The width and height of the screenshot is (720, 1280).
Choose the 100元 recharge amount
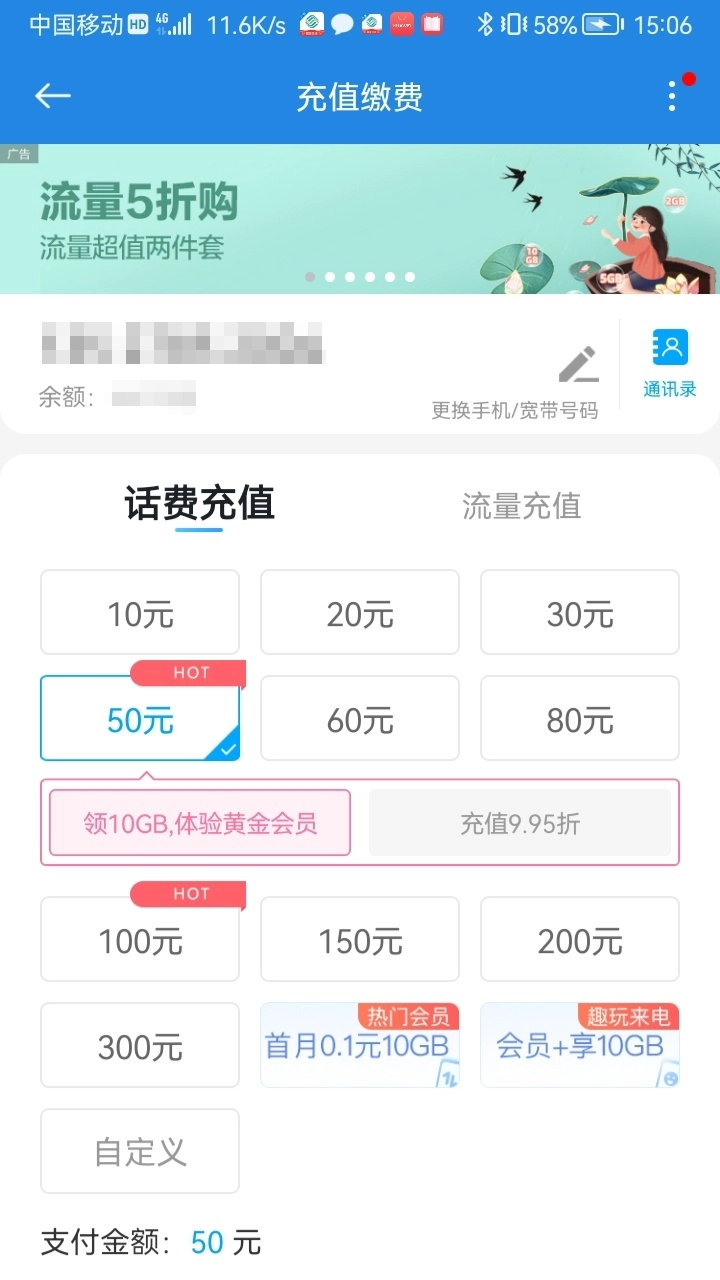[x=140, y=940]
